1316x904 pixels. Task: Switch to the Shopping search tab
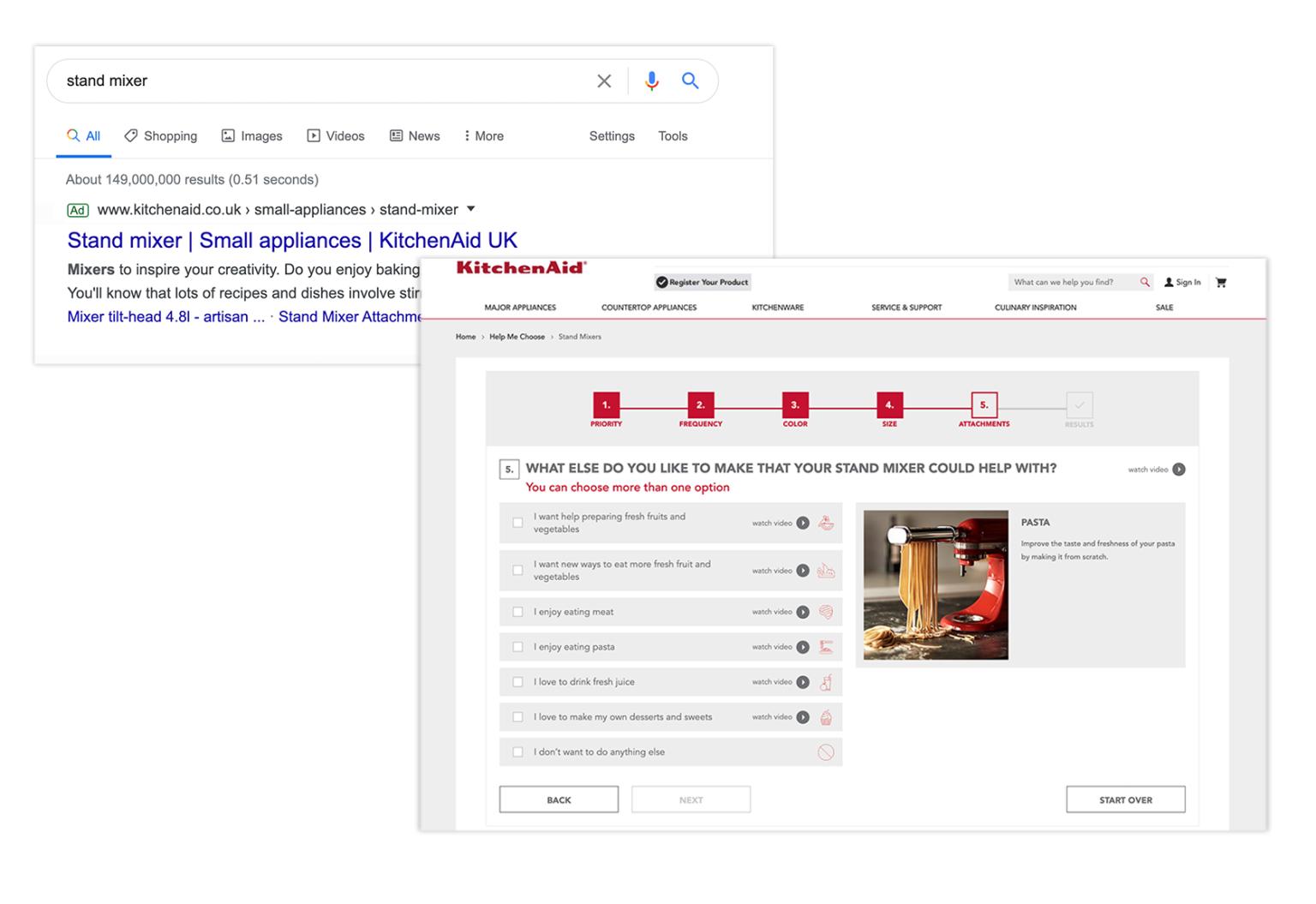(x=160, y=135)
